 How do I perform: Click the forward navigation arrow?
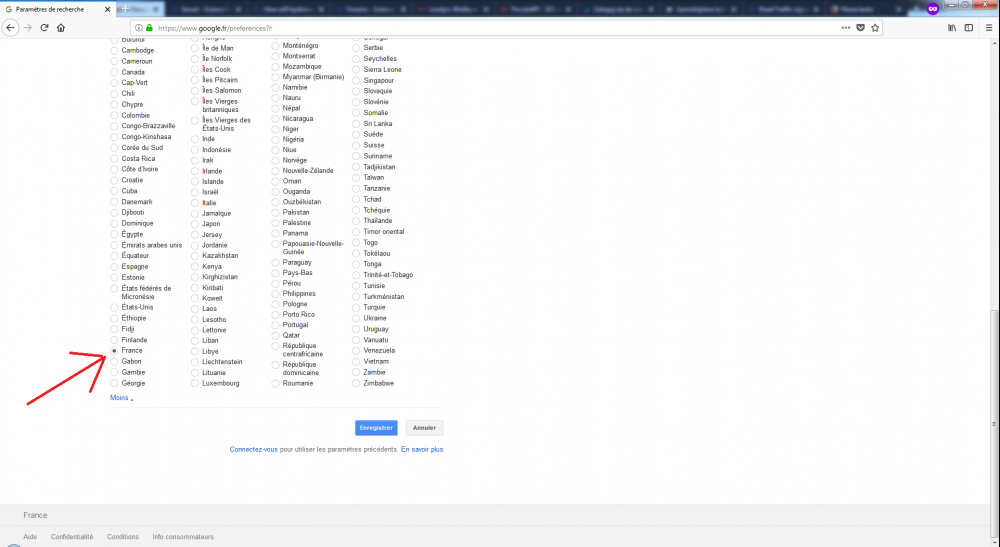coord(27,27)
